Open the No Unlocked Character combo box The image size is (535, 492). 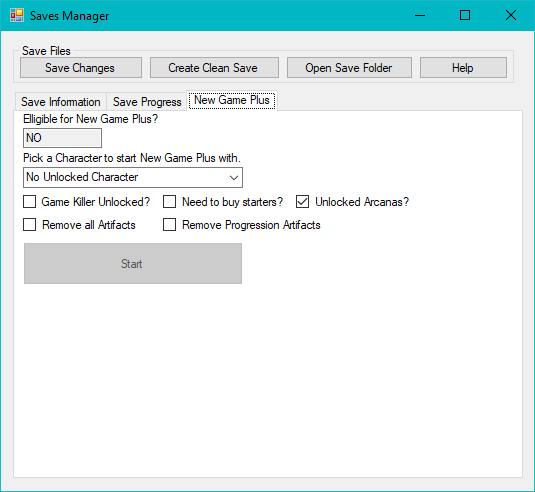pos(133,177)
